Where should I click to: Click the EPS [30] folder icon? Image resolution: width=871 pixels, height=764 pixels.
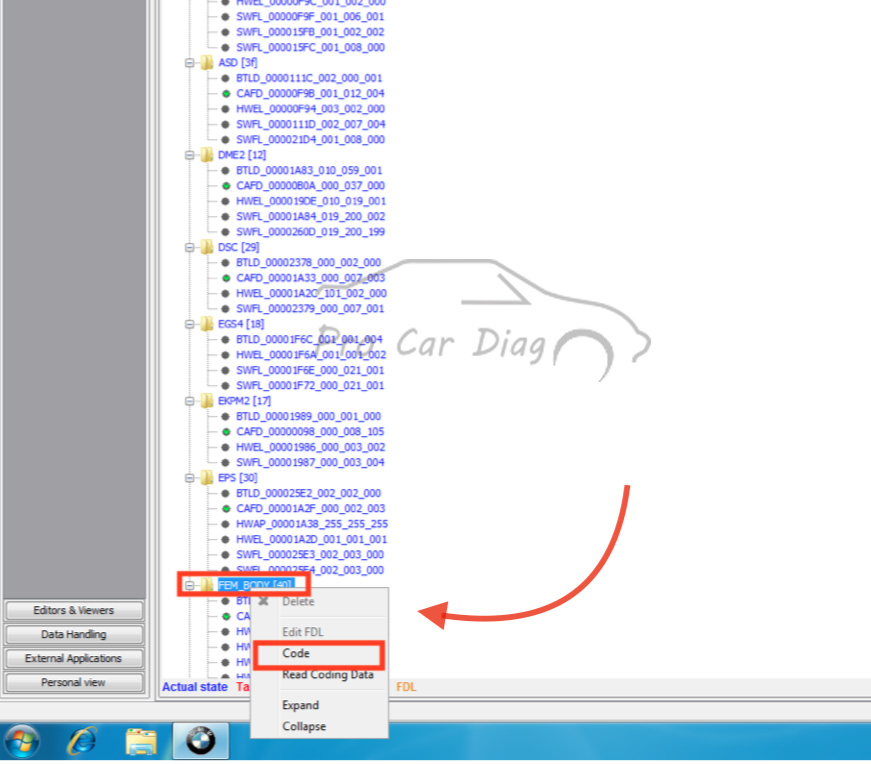[x=207, y=477]
